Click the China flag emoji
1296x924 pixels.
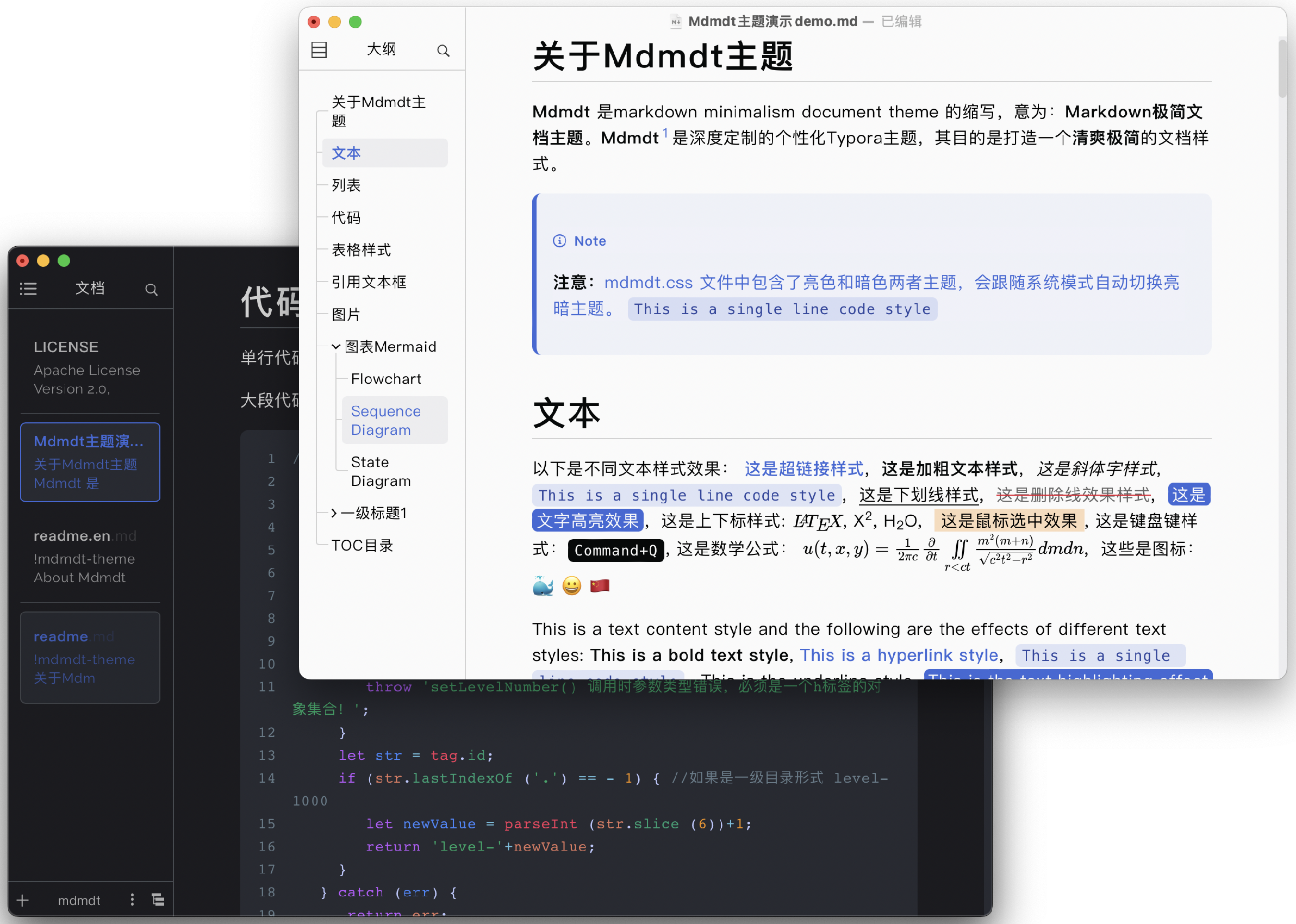click(600, 585)
